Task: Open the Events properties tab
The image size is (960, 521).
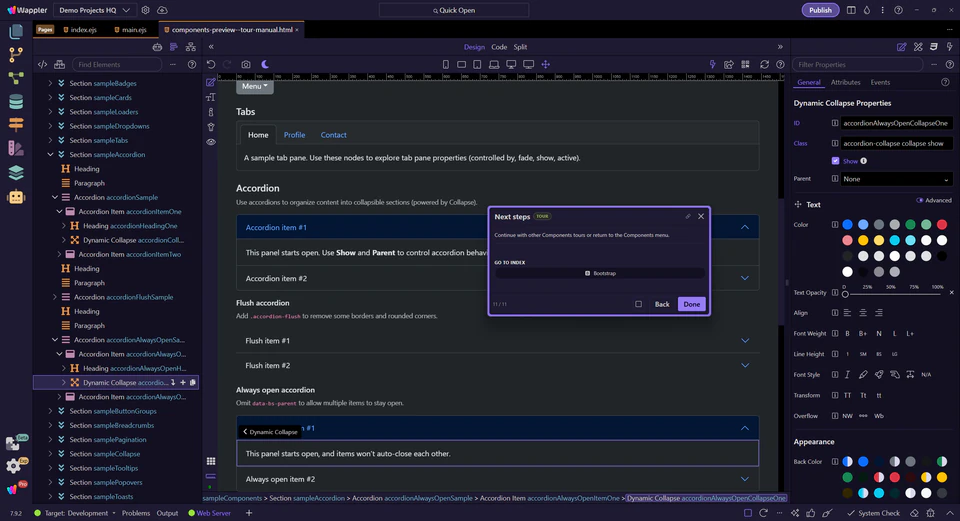Action: coord(880,83)
